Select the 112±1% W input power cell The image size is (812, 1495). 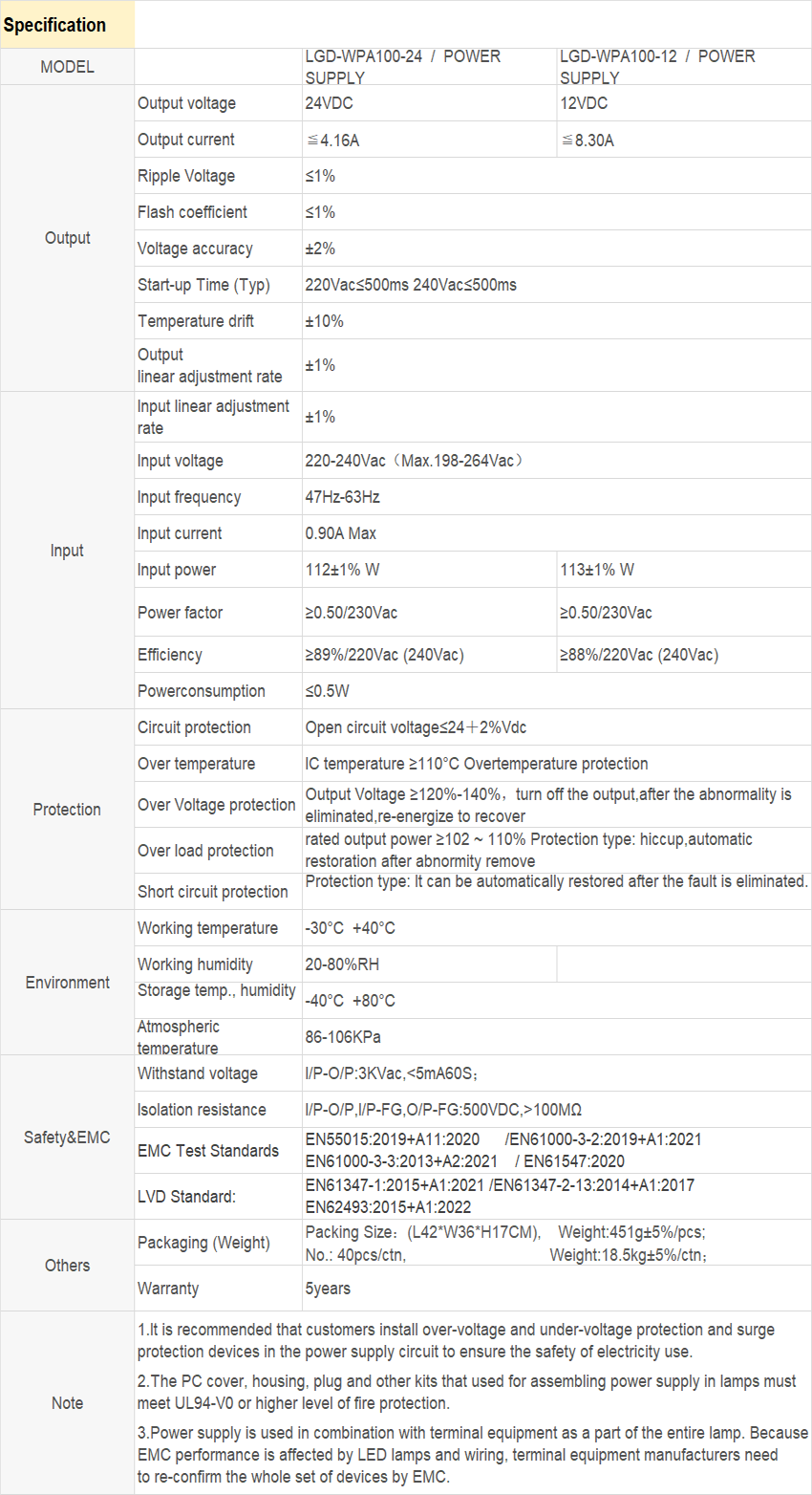coord(429,570)
